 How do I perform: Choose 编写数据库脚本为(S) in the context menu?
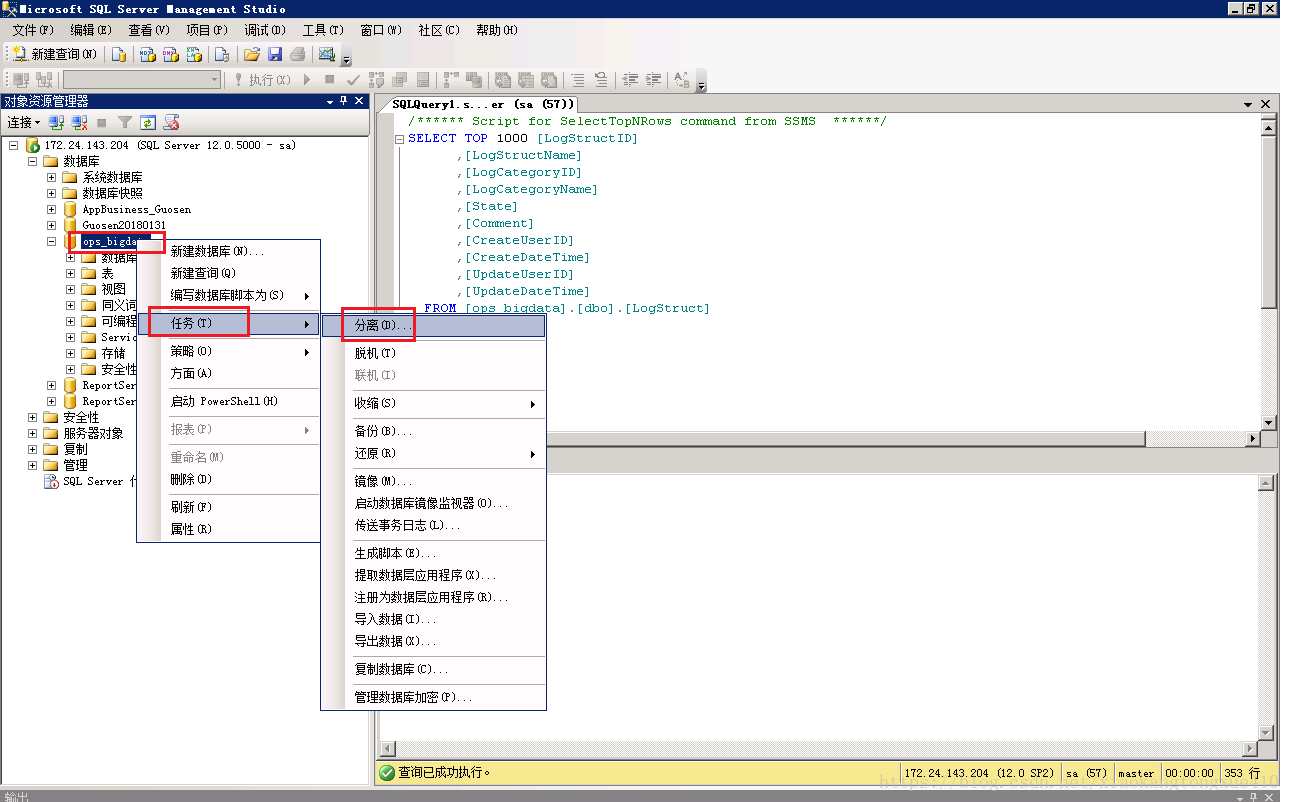[x=228, y=295]
